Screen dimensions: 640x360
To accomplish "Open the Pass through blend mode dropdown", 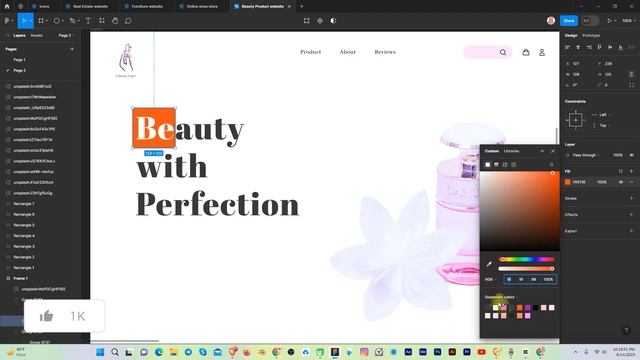I will click(587, 155).
